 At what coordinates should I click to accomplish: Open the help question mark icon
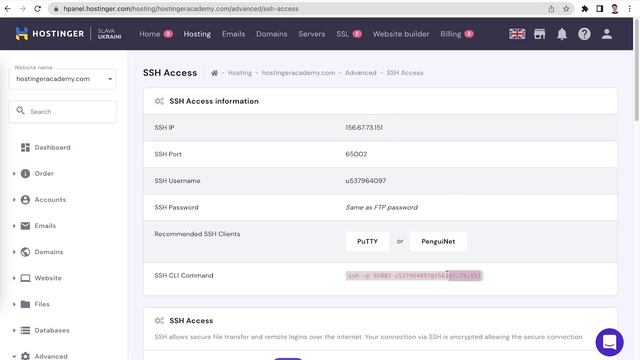tap(584, 34)
